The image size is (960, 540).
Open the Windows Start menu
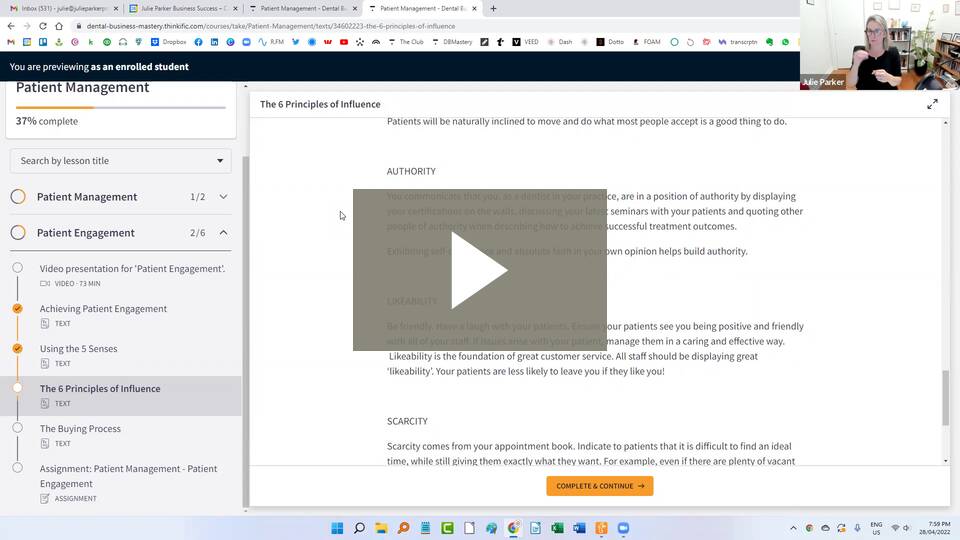click(337, 528)
